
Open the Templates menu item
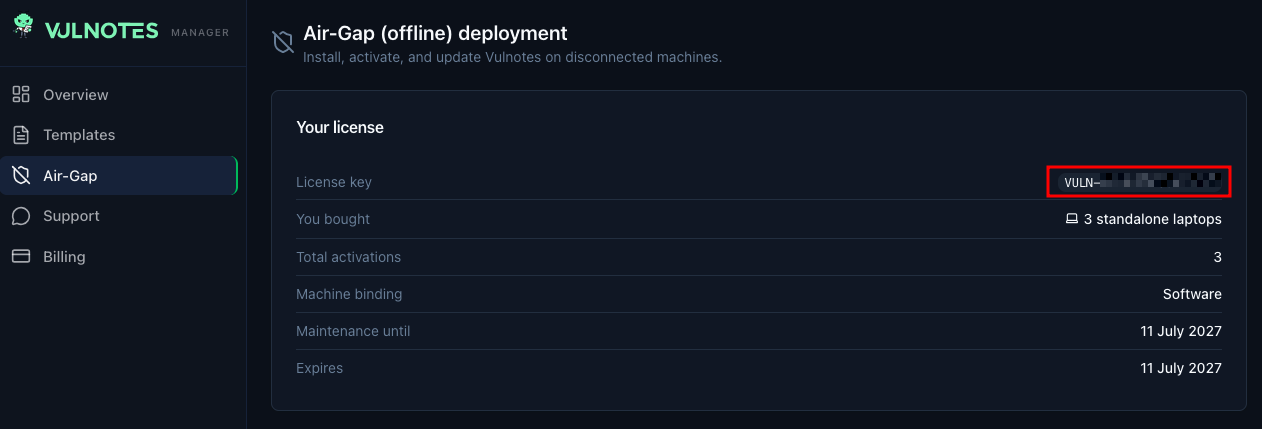point(118,135)
